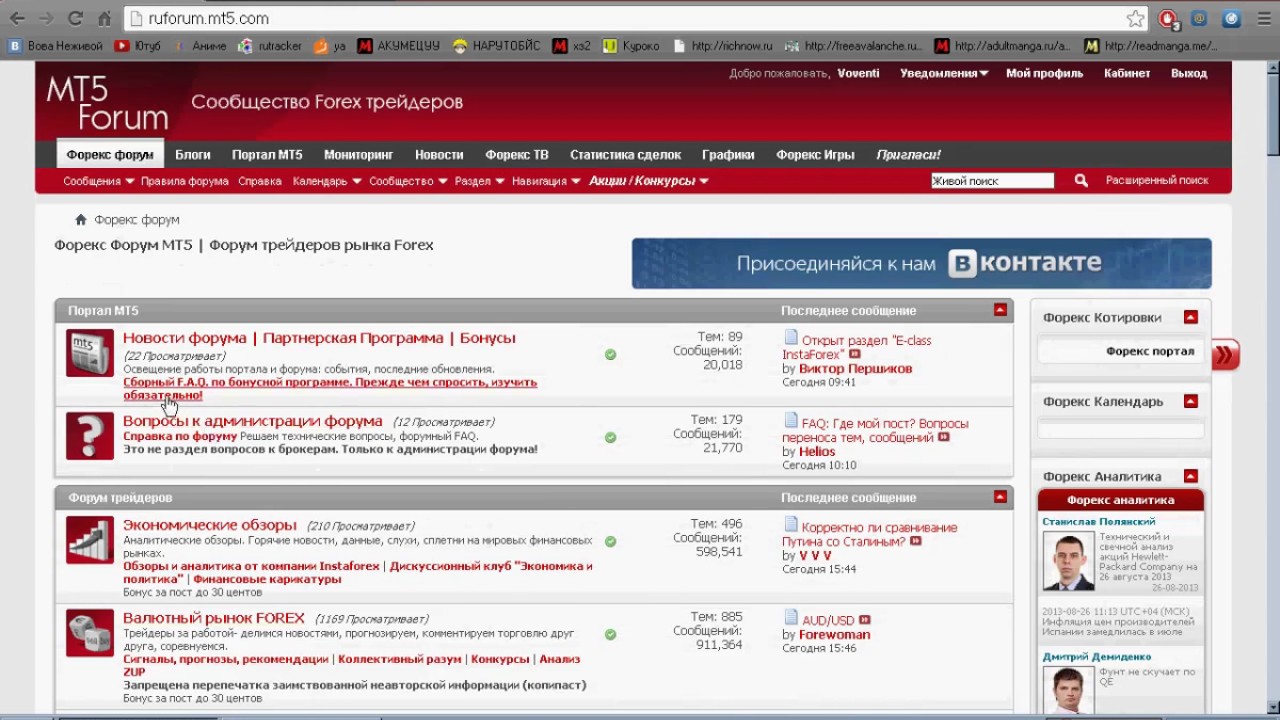
Task: Reload the page with refresh icon
Action: pos(75,18)
